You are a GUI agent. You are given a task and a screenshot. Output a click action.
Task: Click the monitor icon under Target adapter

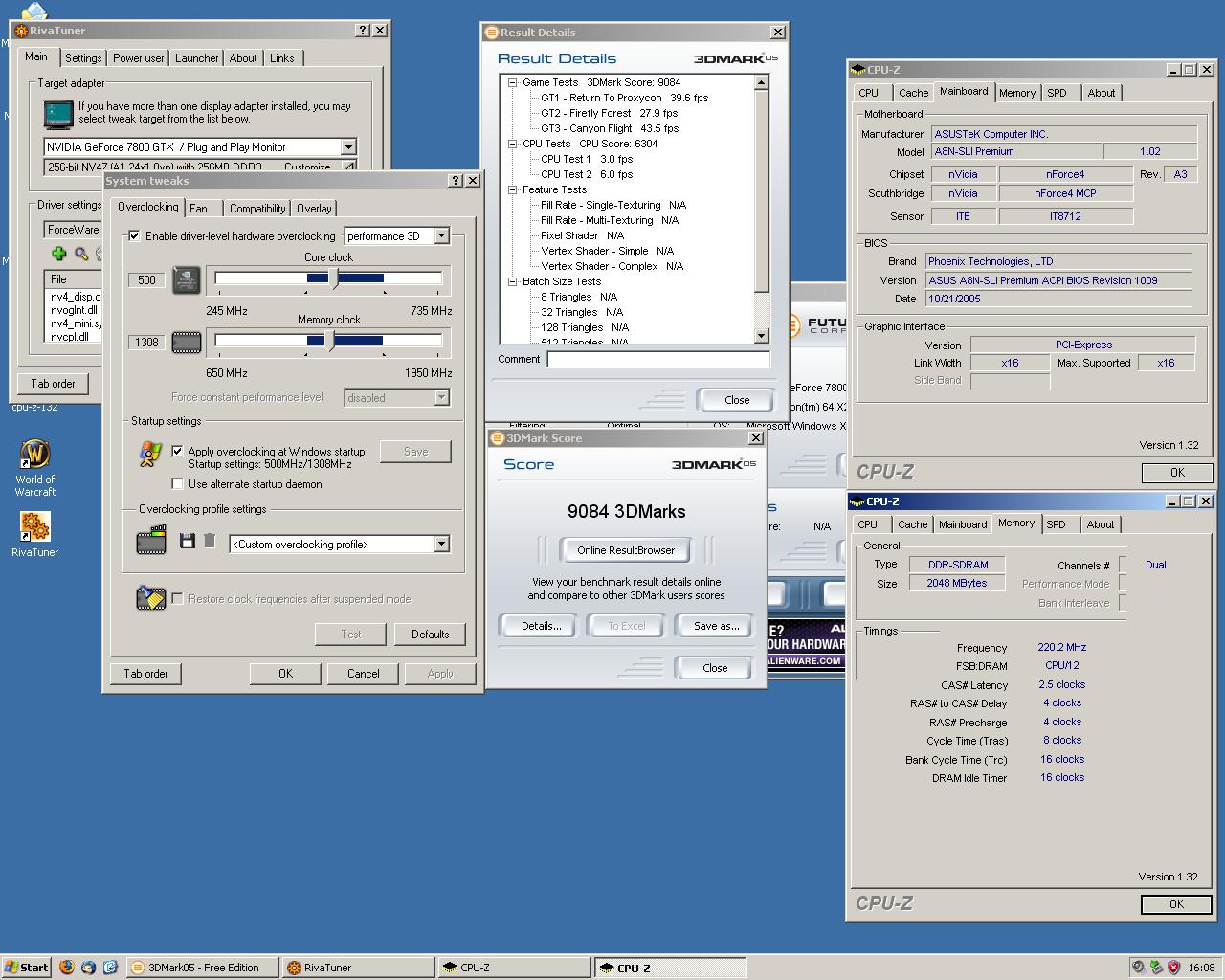(58, 113)
